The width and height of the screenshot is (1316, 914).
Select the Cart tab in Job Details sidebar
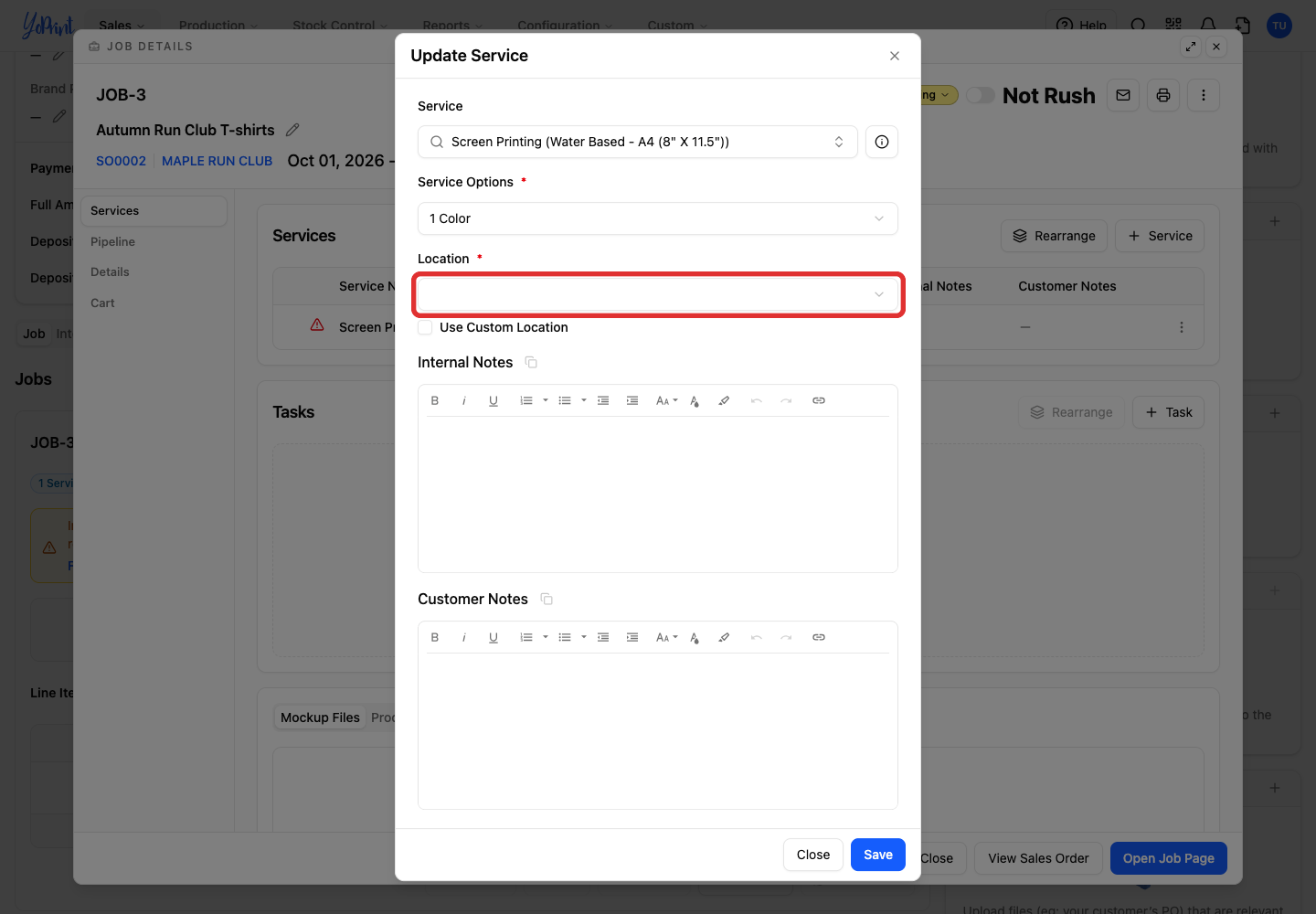(x=102, y=303)
